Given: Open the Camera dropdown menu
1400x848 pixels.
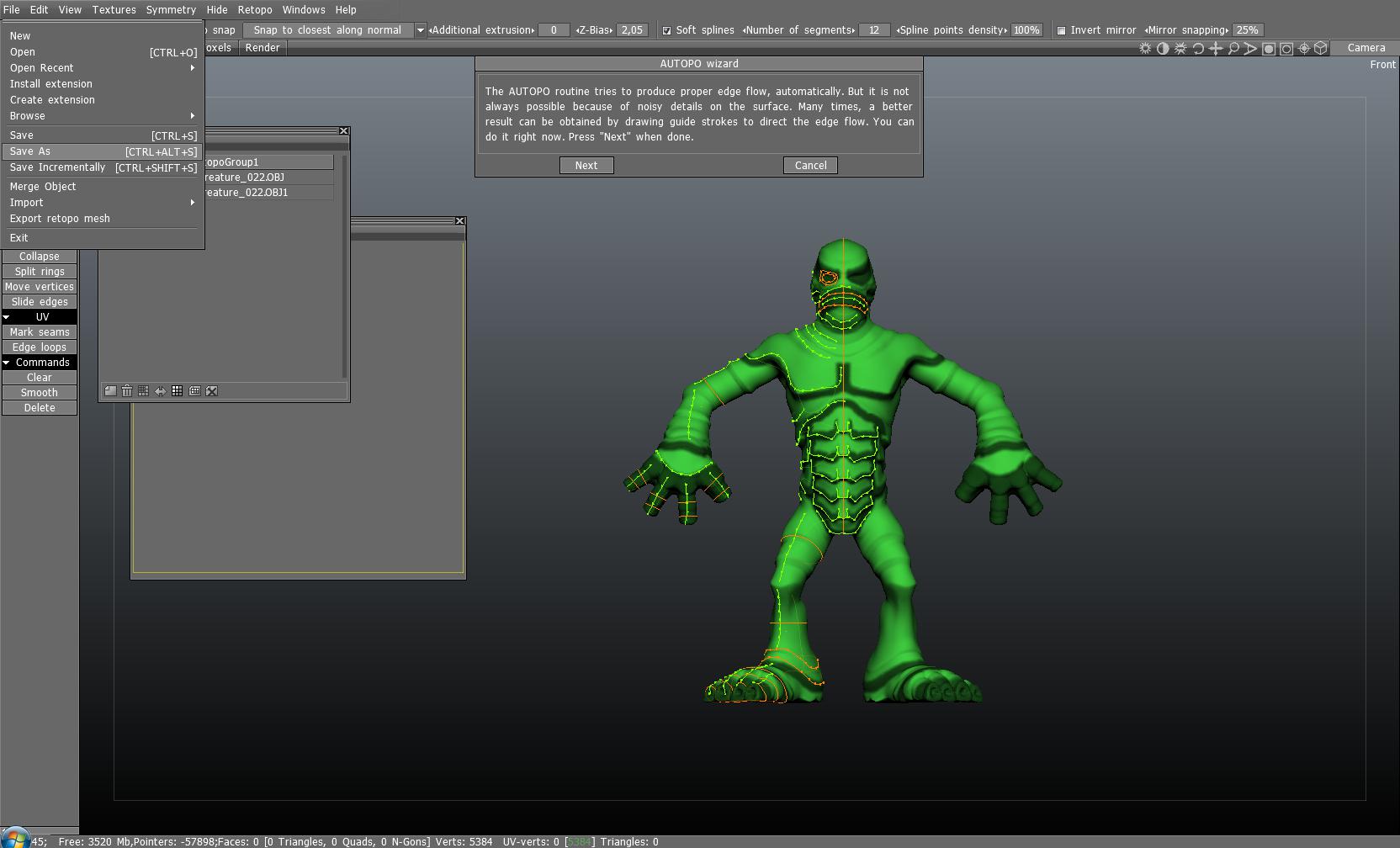Looking at the screenshot, I should (1366, 48).
